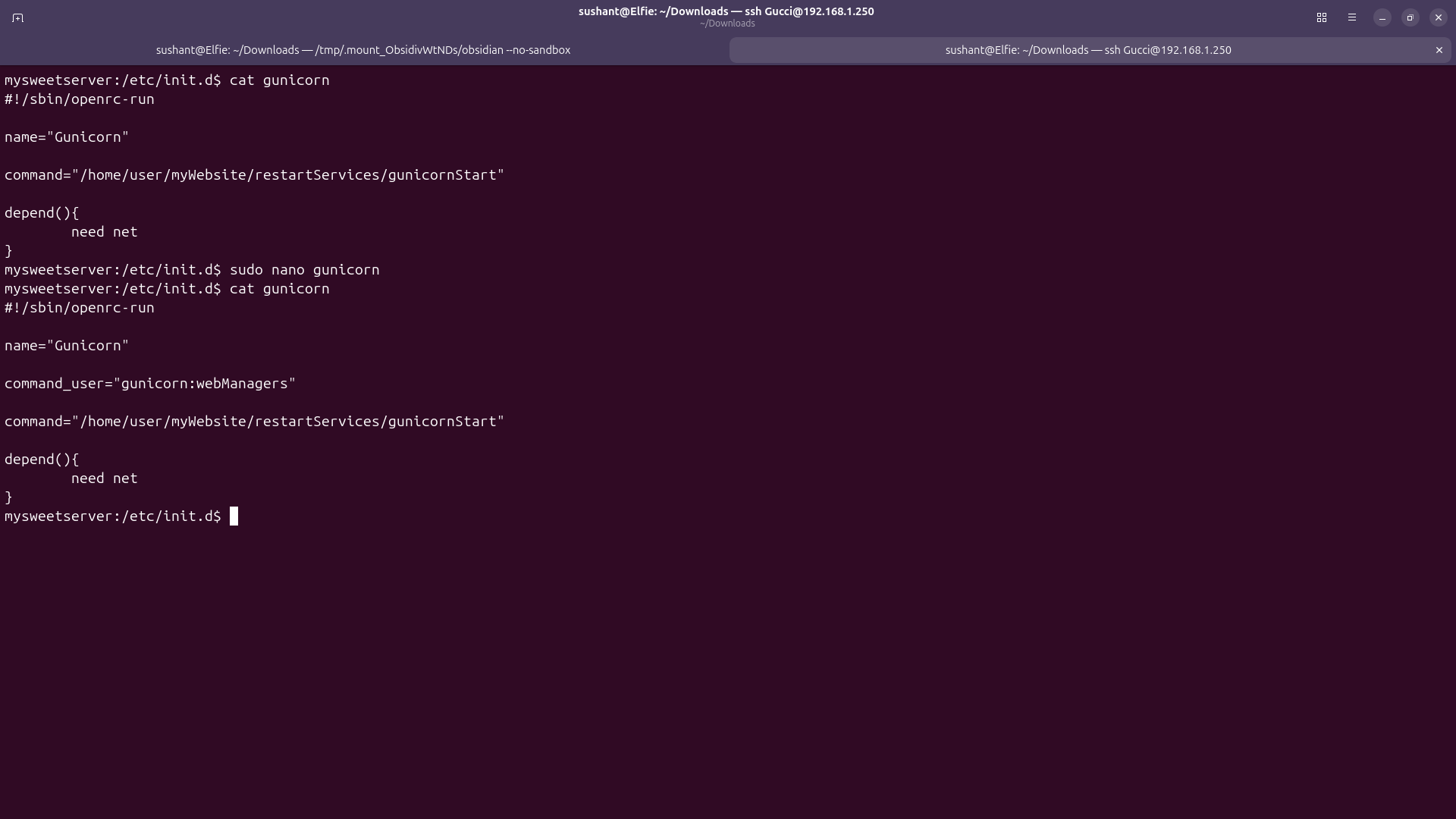Click the last "need net" line
Image resolution: width=1456 pixels, height=819 pixels.
tap(105, 479)
